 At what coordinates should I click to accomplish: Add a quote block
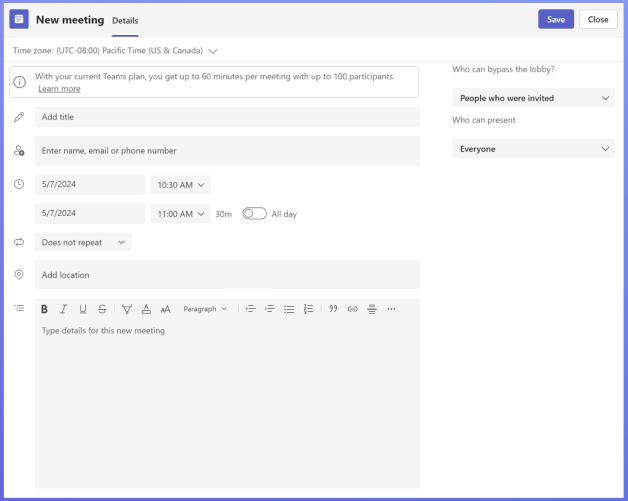pyautogui.click(x=333, y=309)
